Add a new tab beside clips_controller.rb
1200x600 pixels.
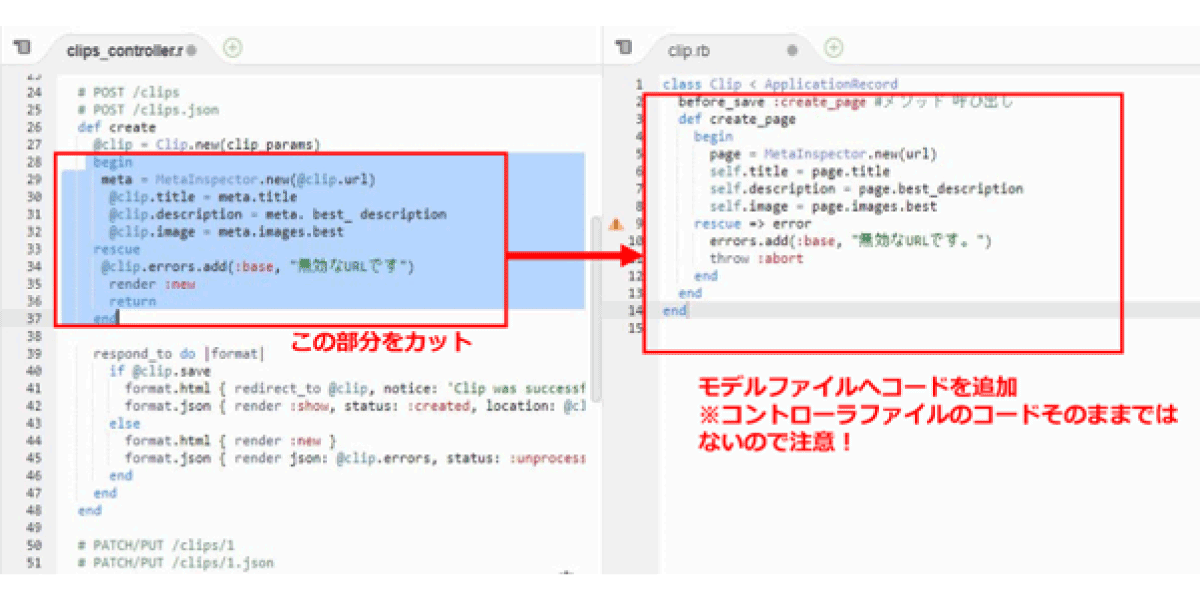pos(232,47)
